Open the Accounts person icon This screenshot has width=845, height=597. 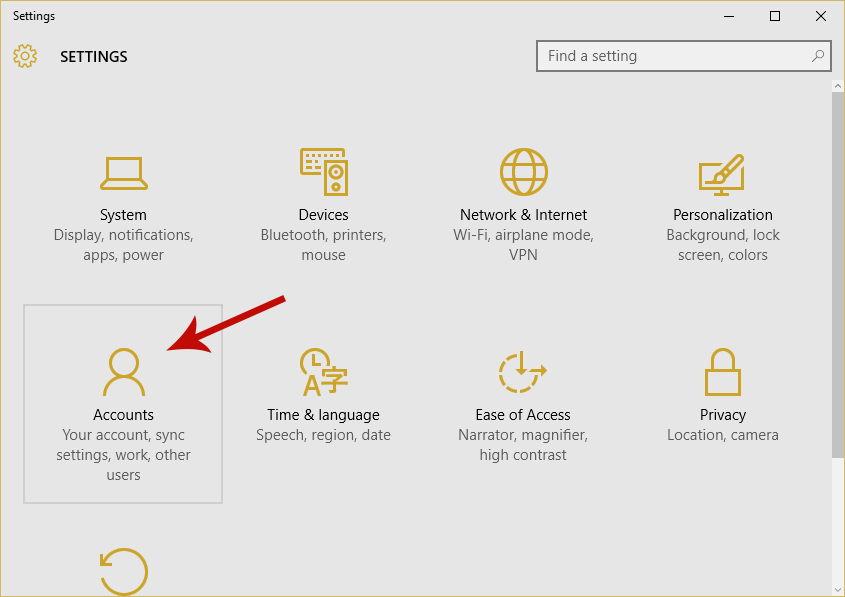tap(123, 372)
